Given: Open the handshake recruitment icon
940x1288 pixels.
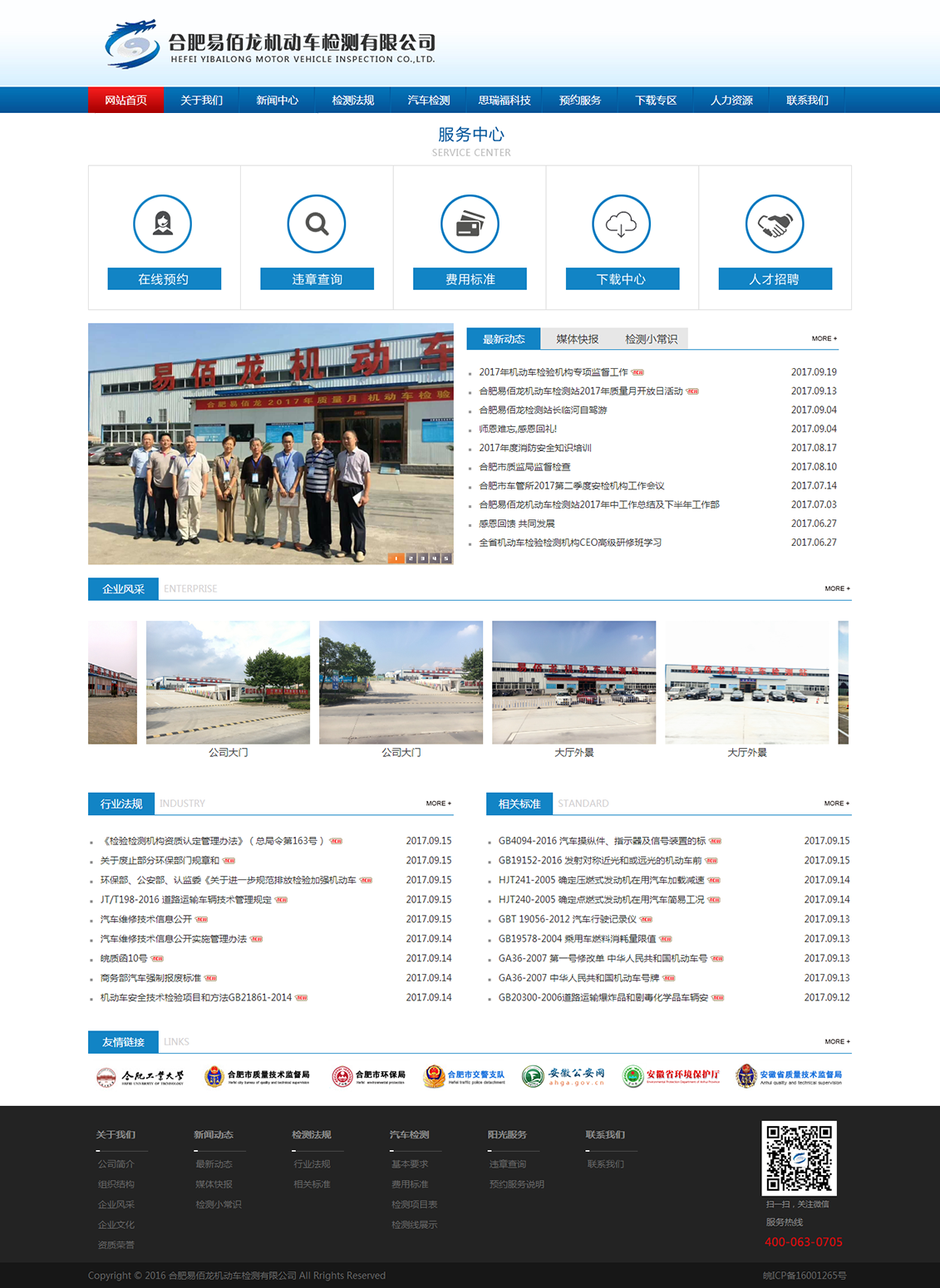Looking at the screenshot, I should coord(775,224).
